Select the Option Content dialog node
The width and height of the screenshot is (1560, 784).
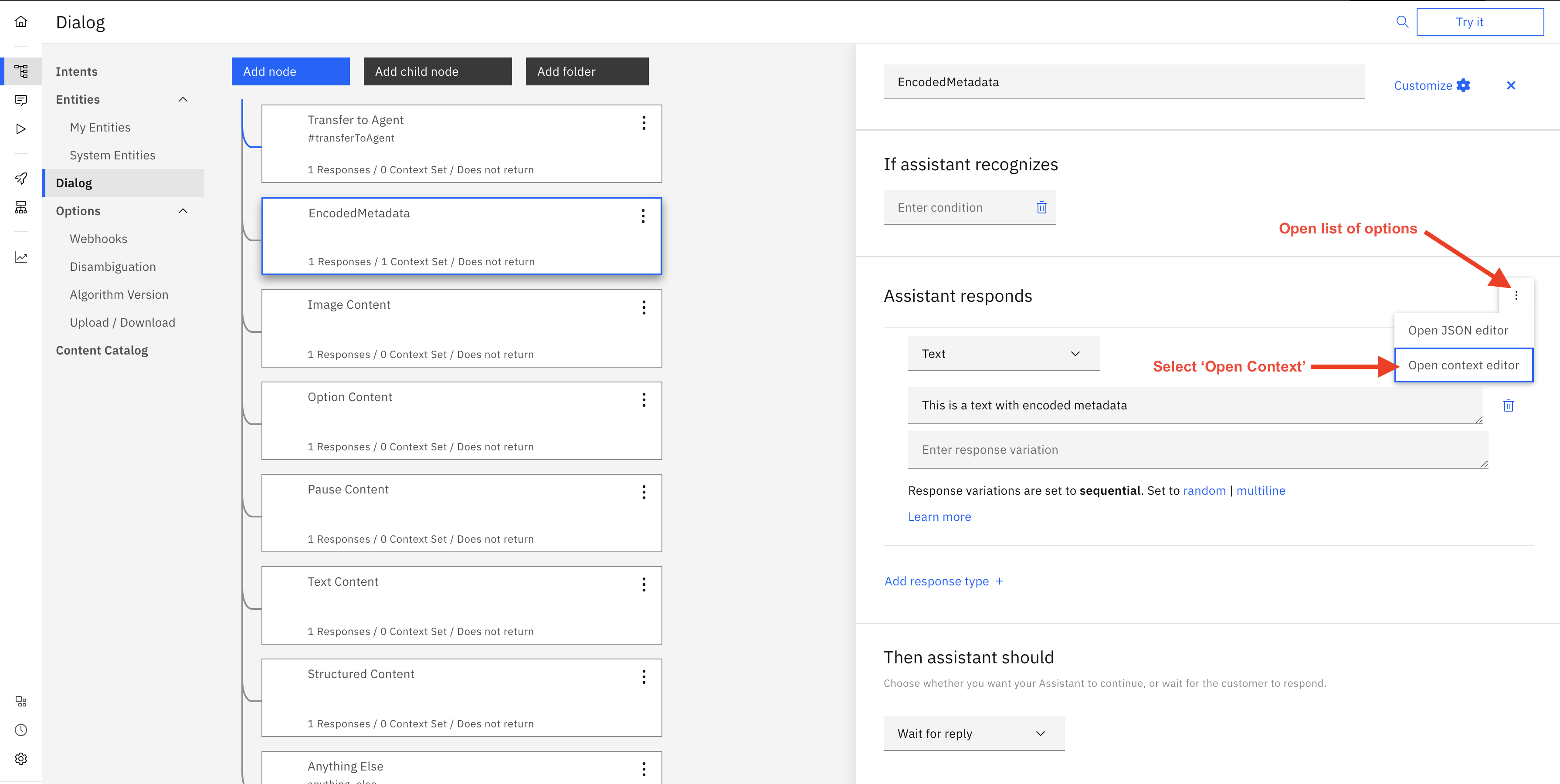461,421
